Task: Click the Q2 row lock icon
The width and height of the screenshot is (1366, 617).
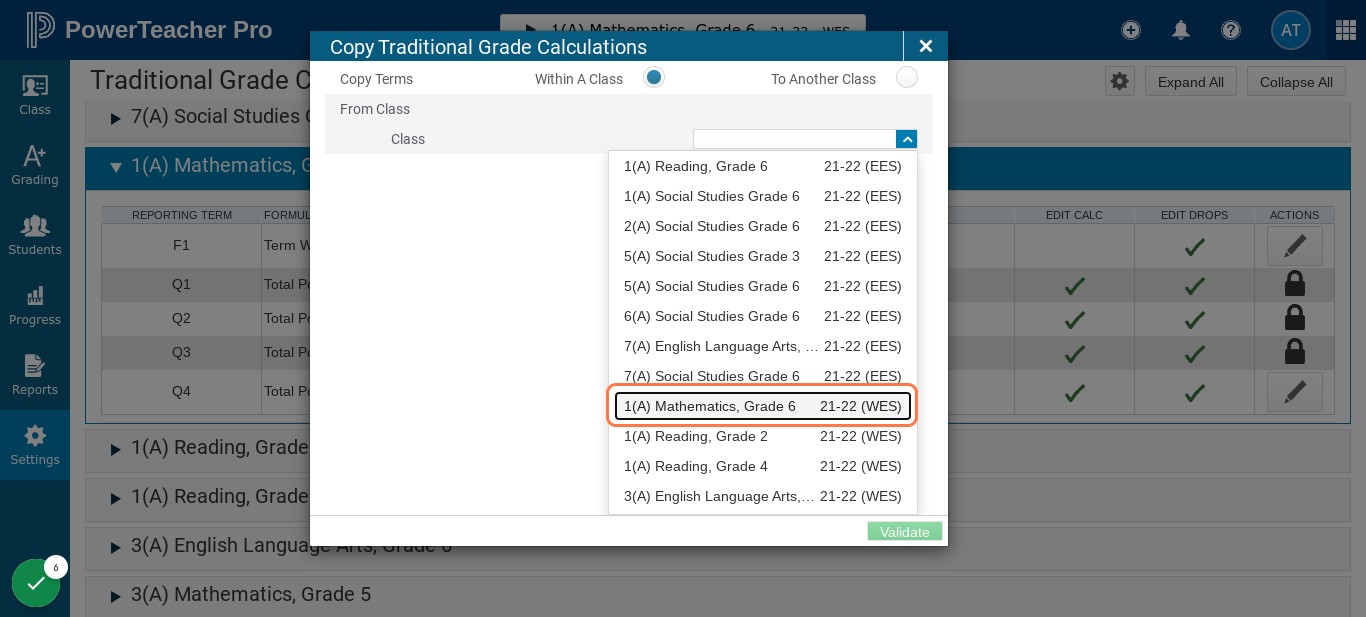Action: click(1295, 318)
